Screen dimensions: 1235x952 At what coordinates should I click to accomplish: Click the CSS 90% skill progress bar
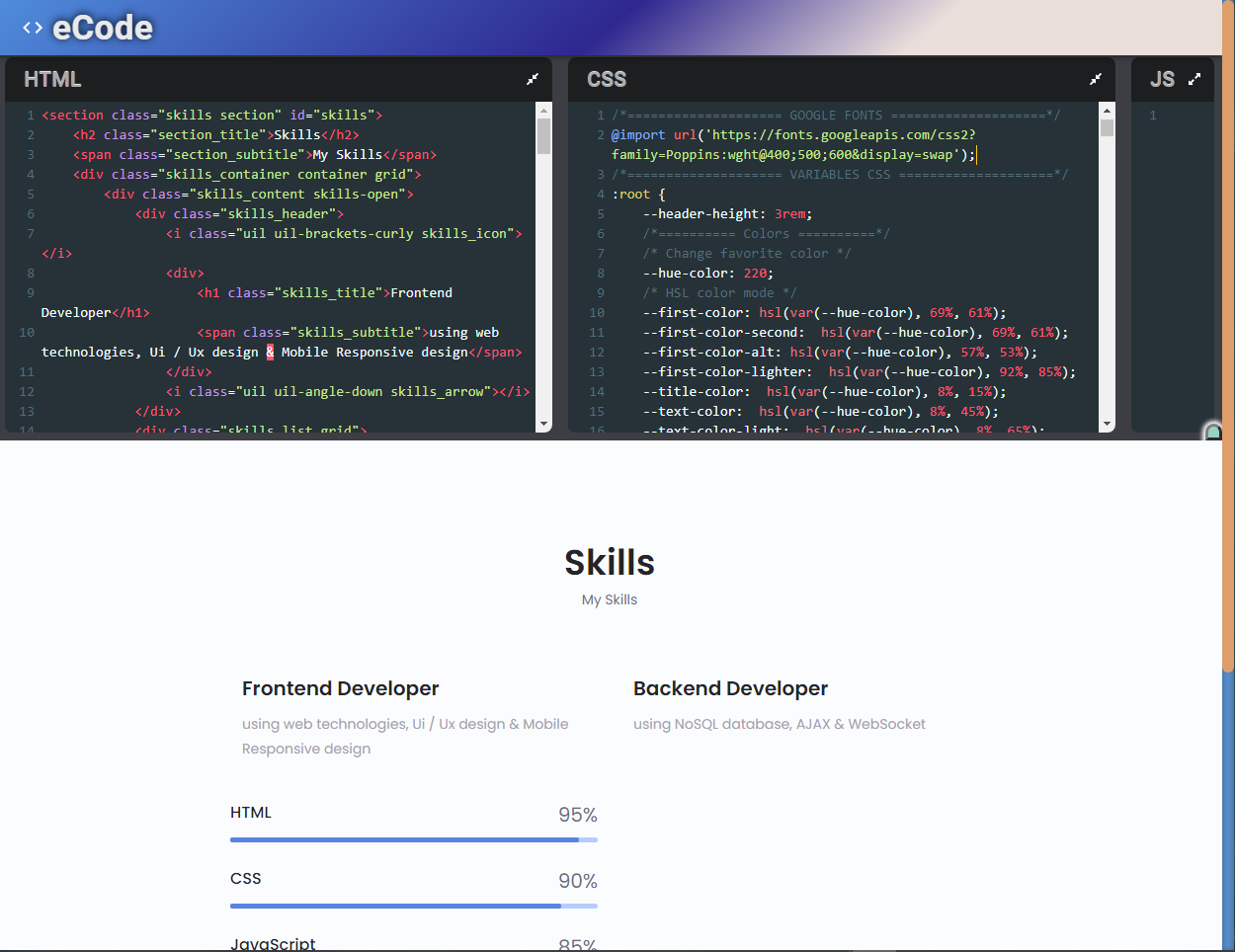(413, 906)
